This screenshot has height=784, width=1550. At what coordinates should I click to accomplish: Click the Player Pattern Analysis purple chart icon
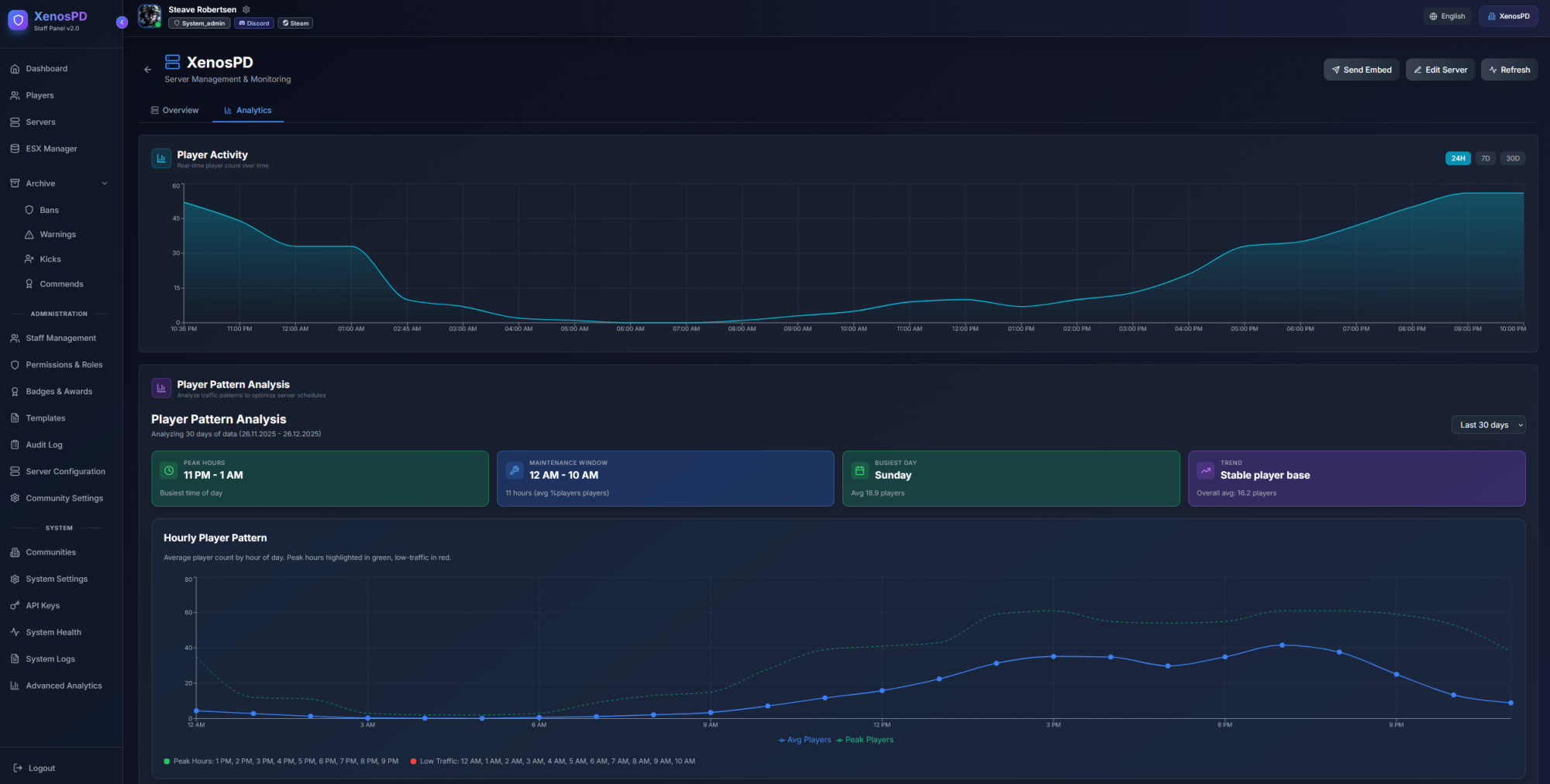pyautogui.click(x=161, y=388)
